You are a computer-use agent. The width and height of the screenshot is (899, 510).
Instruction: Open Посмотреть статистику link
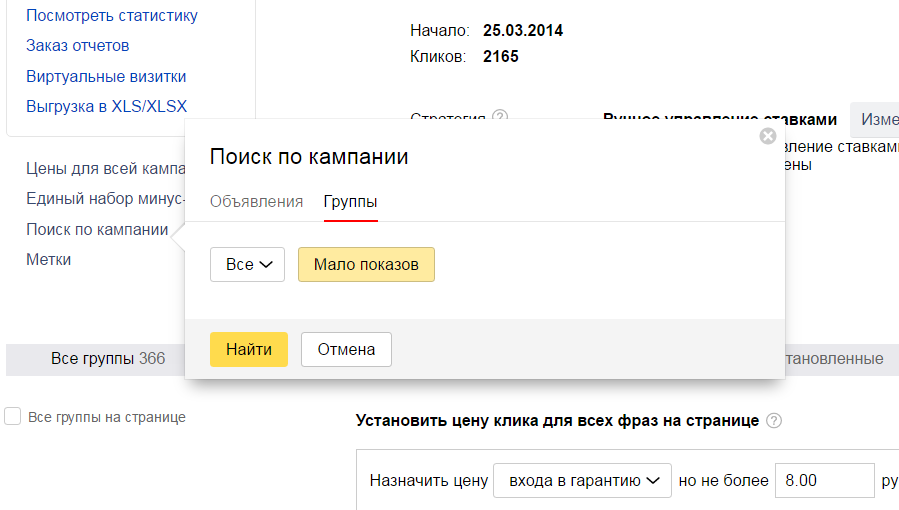coord(112,16)
